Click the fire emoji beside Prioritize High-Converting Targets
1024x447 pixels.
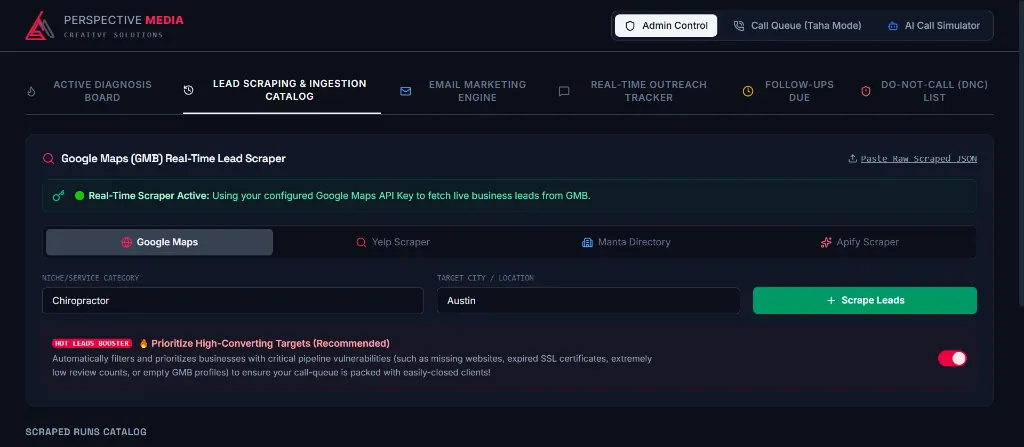[x=143, y=343]
